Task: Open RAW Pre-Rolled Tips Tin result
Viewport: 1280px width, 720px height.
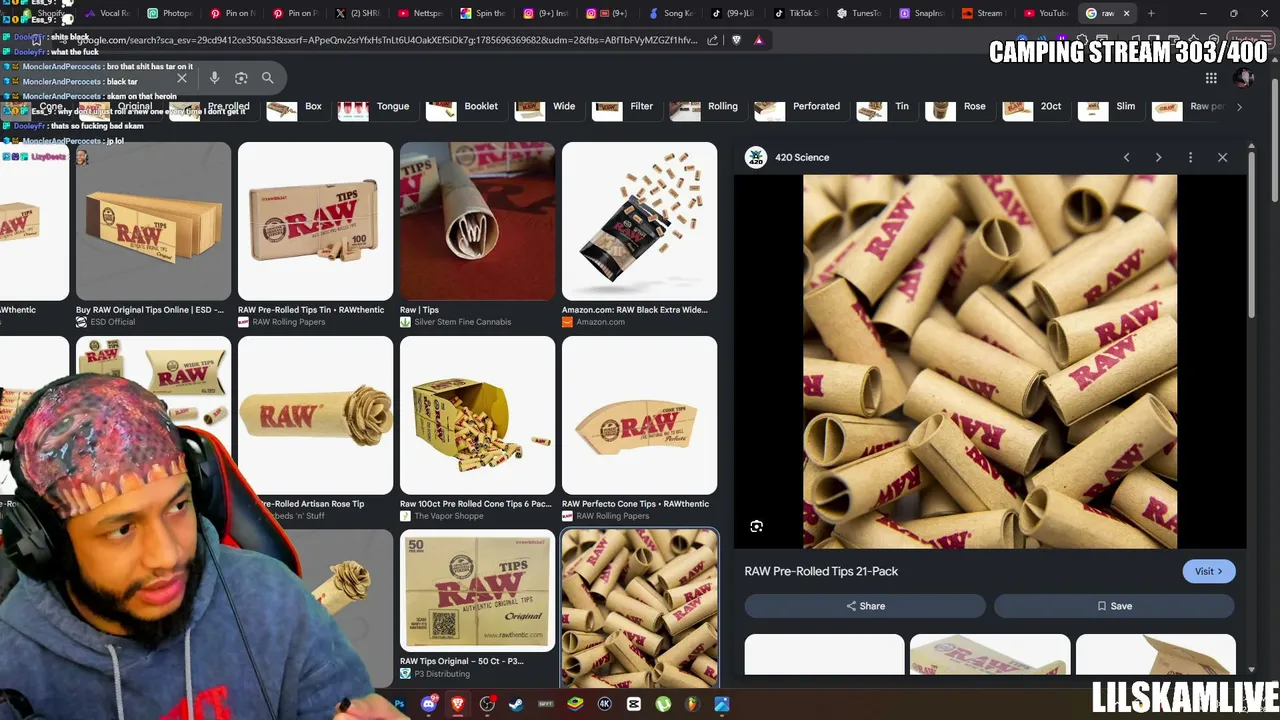Action: coord(315,235)
